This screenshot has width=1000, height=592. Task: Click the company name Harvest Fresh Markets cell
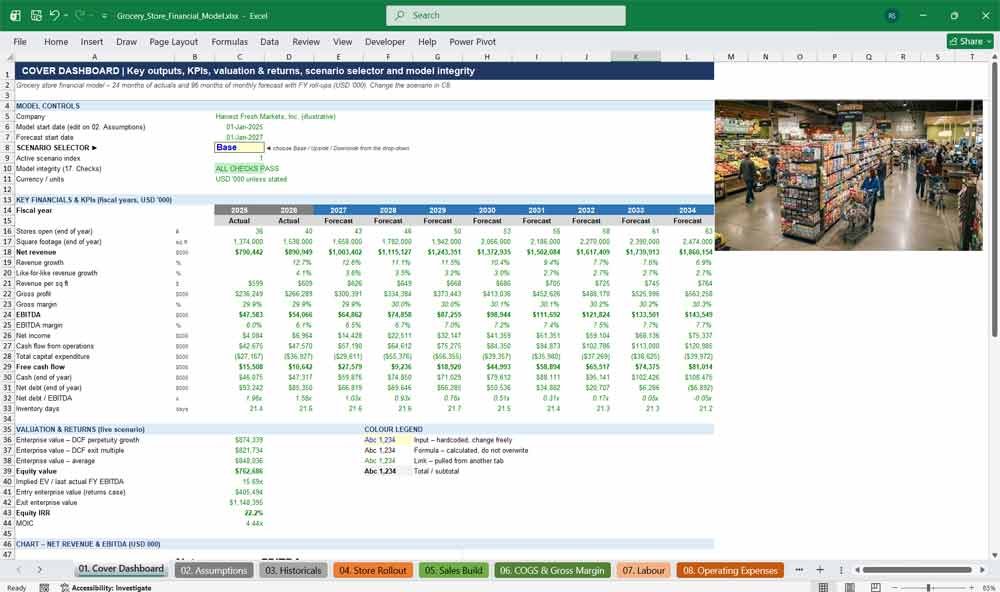(x=276, y=116)
